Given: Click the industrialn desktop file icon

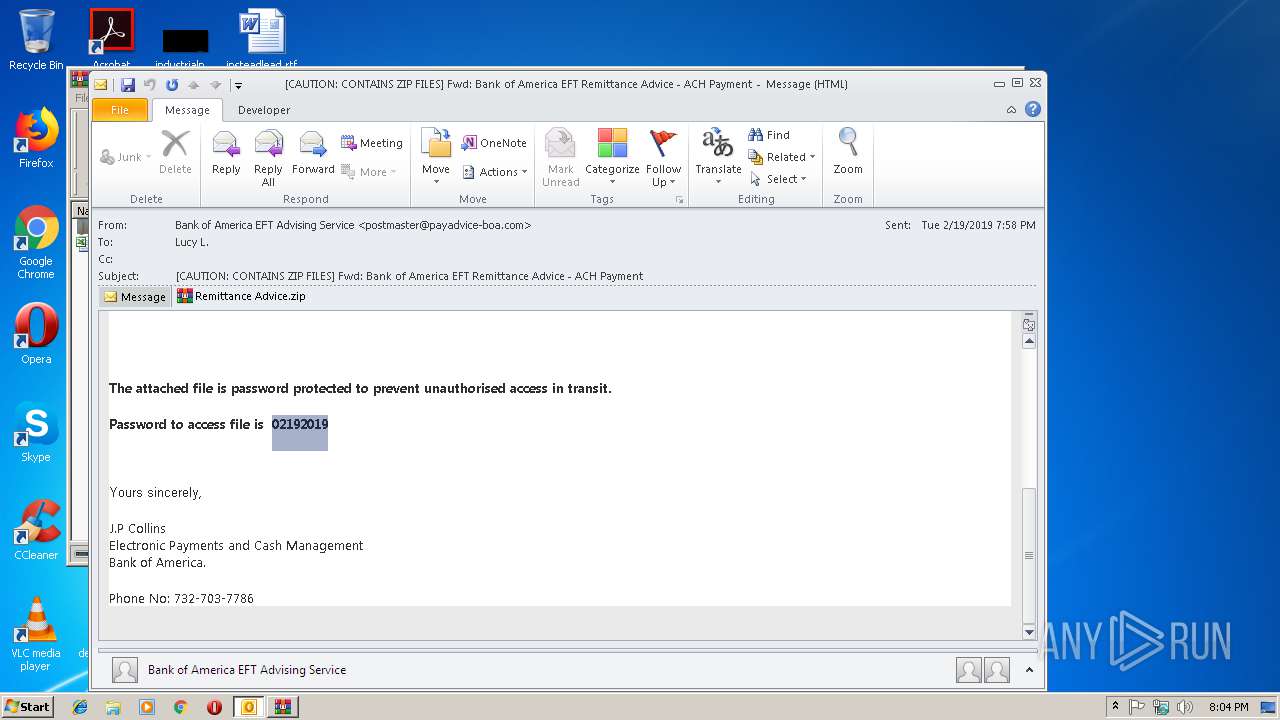Looking at the screenshot, I should tap(185, 48).
